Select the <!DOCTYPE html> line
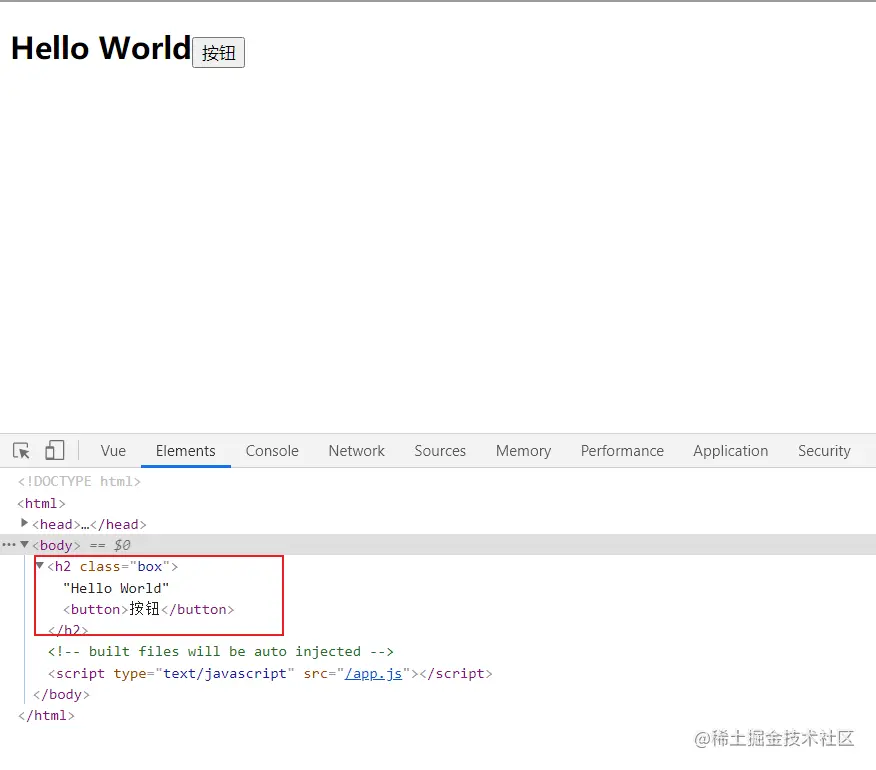The image size is (876, 770). pyautogui.click(x=79, y=481)
